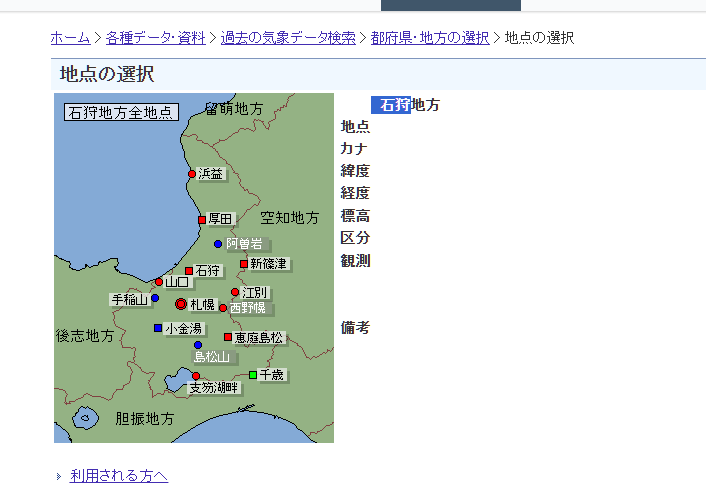
Task: Return to 都府県・地方の選択 page
Action: (x=430, y=38)
